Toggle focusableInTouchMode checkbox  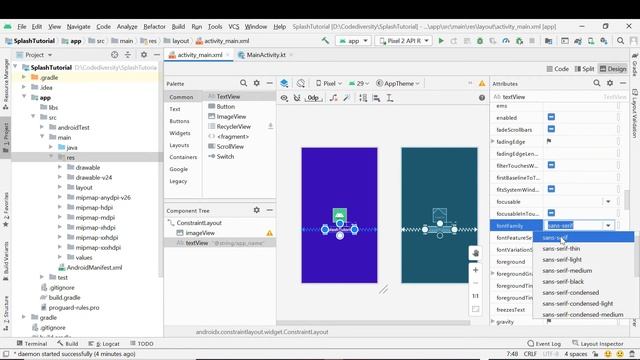pyautogui.click(x=551, y=213)
